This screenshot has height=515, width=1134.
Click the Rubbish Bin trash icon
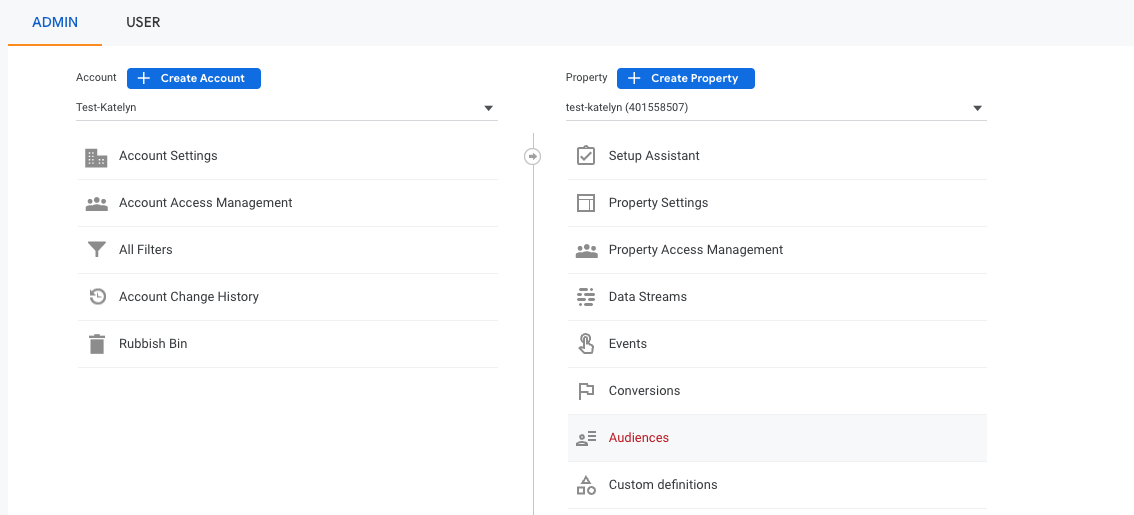[96, 344]
